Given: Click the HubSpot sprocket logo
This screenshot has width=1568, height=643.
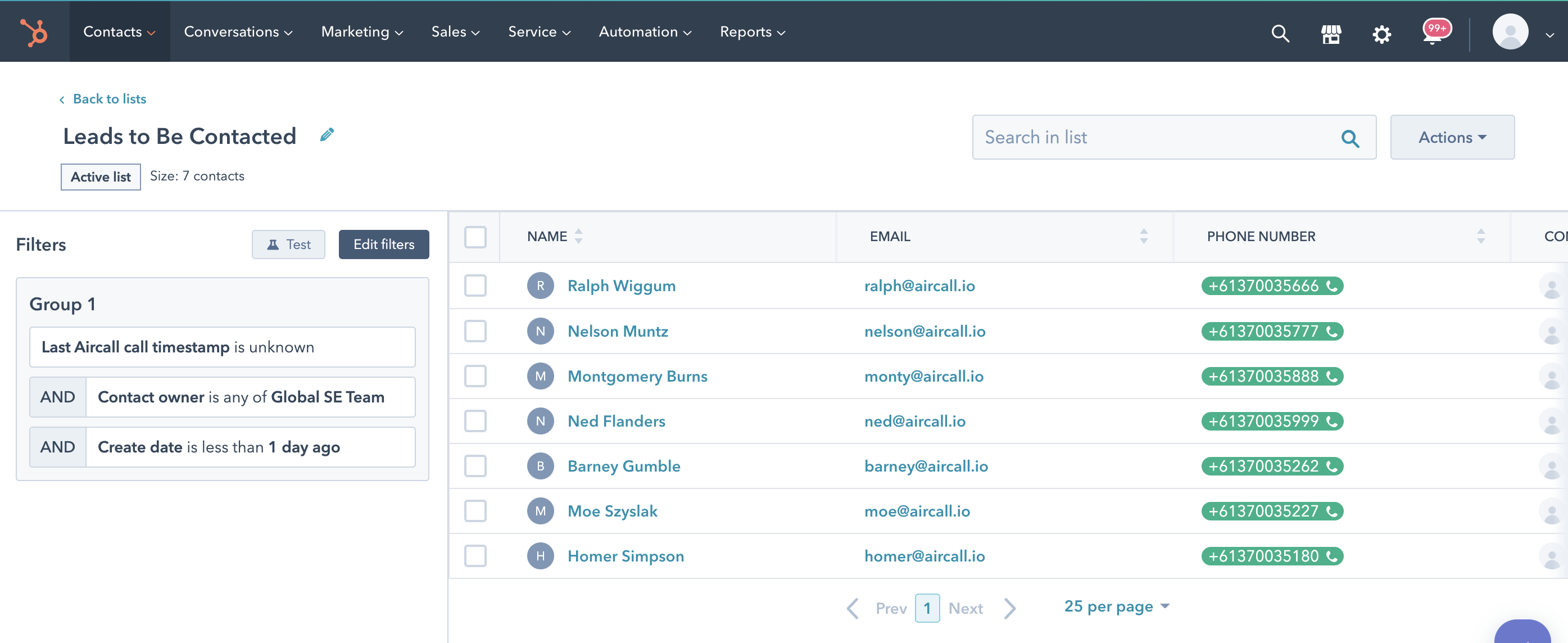Looking at the screenshot, I should point(34,31).
